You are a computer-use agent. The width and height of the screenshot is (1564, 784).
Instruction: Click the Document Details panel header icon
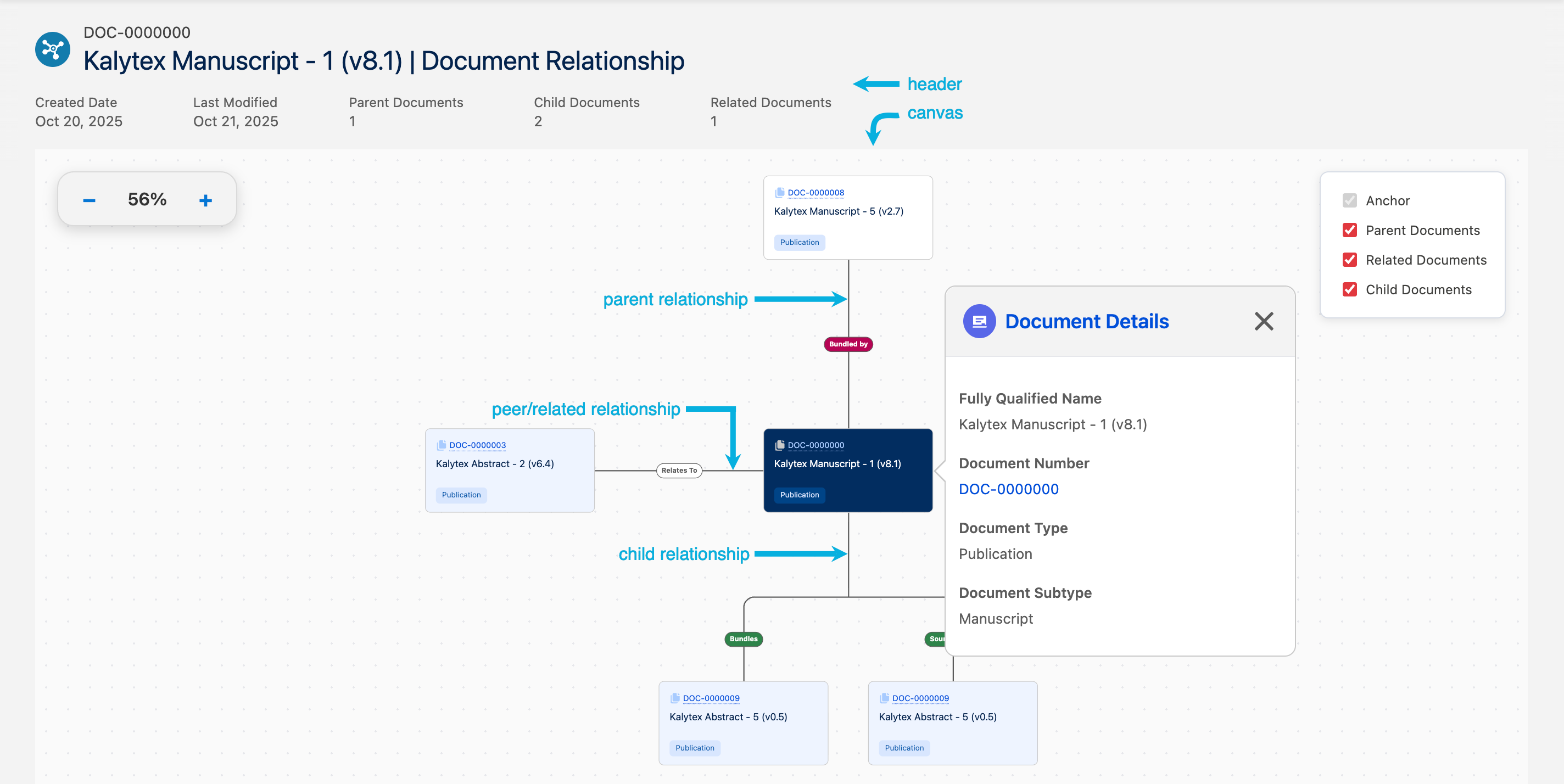point(979,322)
